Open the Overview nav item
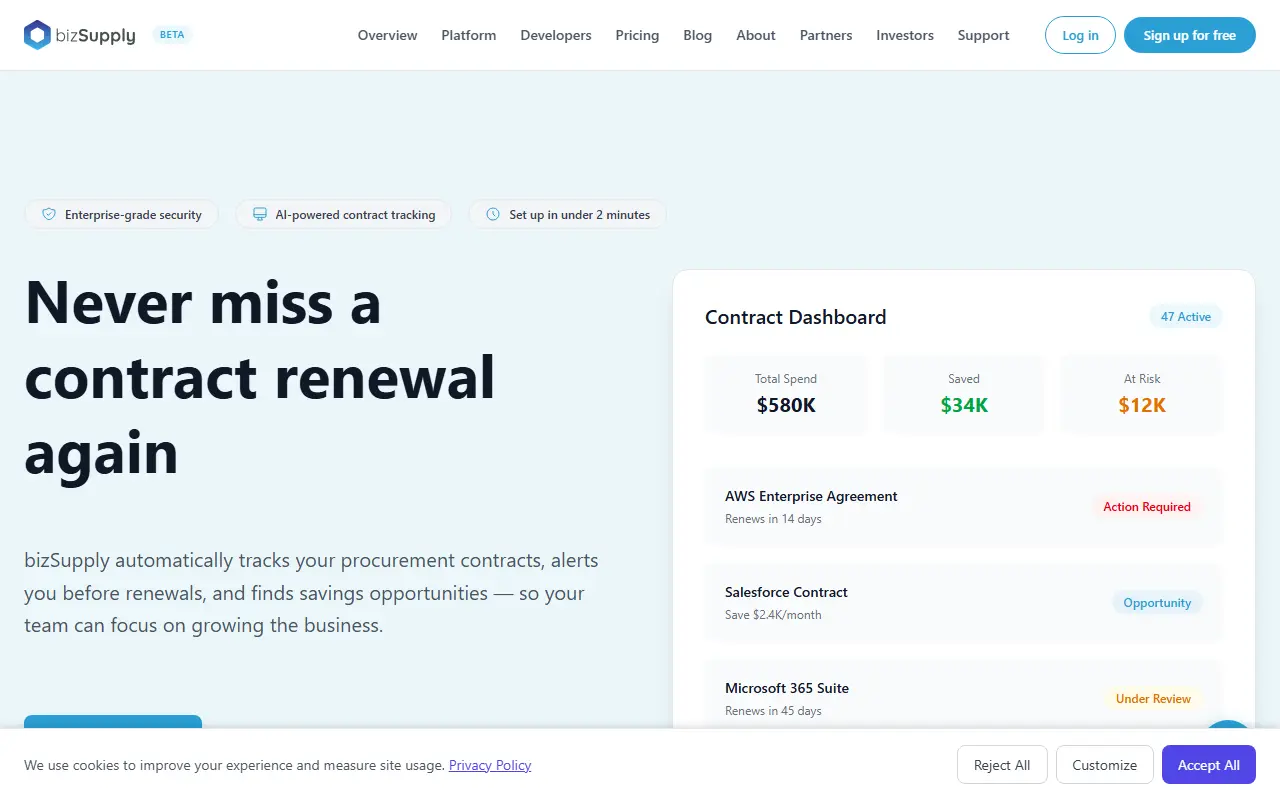The height and width of the screenshot is (800, 1280). [387, 35]
